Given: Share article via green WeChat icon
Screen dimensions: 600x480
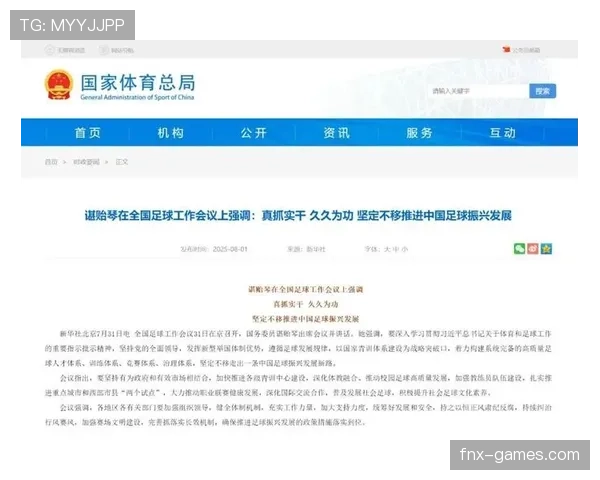Looking at the screenshot, I should (x=519, y=249).
